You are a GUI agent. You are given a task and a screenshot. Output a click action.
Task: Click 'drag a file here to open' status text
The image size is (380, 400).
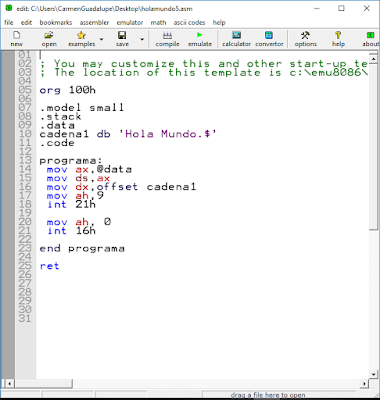[268, 395]
